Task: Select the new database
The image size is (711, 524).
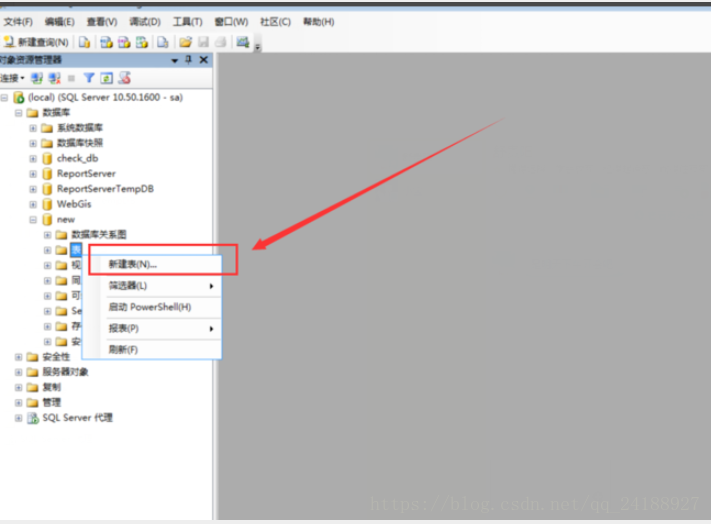Action: [x=66, y=219]
